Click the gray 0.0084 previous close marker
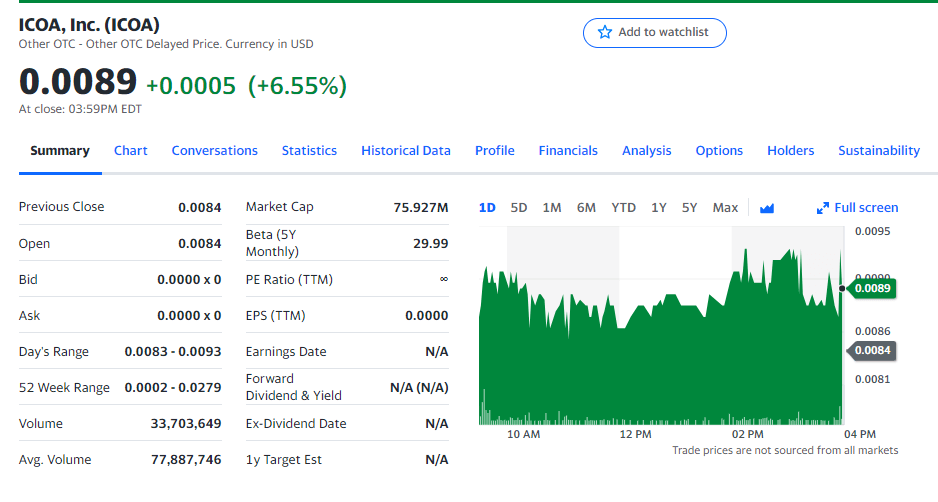Image resolution: width=938 pixels, height=502 pixels. point(872,351)
